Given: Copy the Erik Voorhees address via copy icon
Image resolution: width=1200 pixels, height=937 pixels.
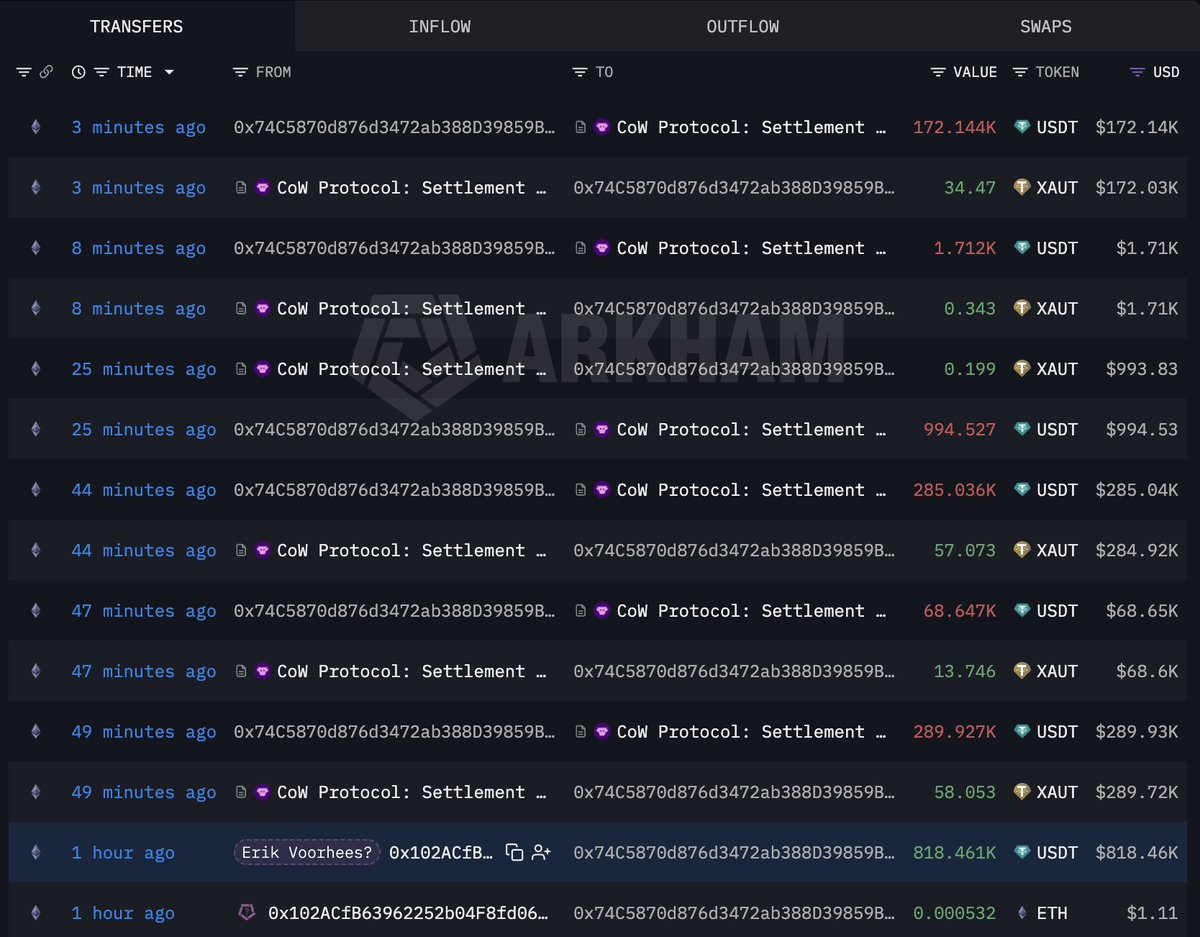Looking at the screenshot, I should coord(514,852).
